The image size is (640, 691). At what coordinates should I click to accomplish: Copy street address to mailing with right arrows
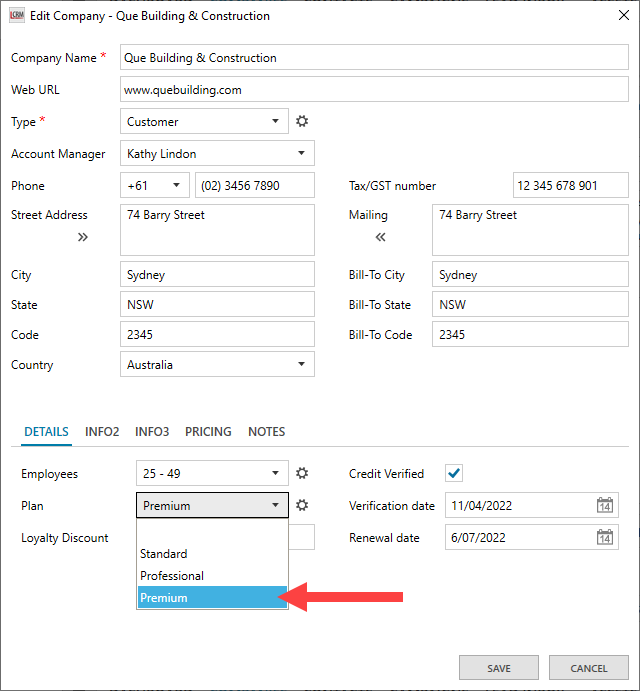[x=82, y=237]
